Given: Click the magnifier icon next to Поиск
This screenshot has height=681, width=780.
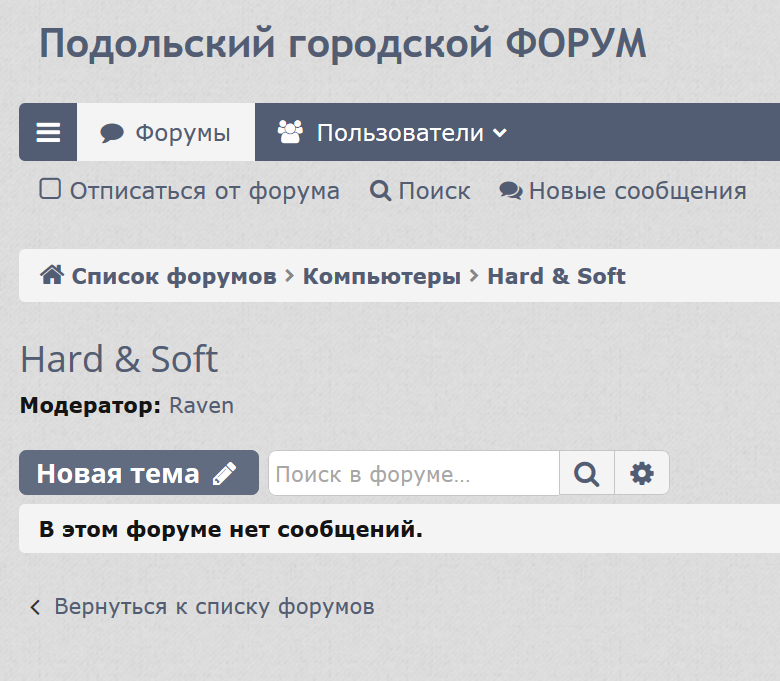Looking at the screenshot, I should [x=380, y=191].
